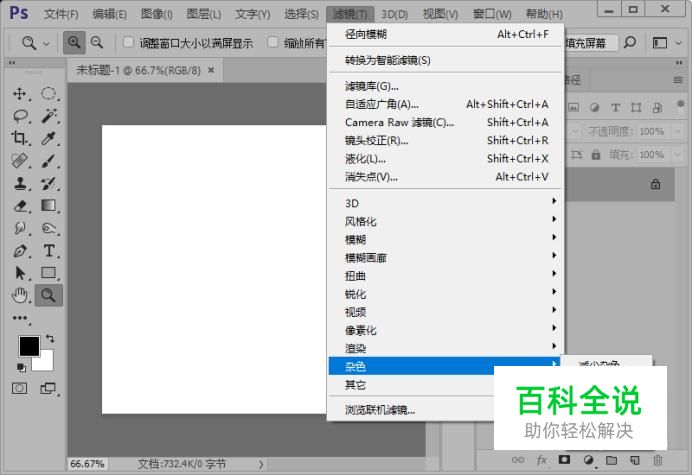Select the highlighted 杂色 menu item
Screen dimensions: 692x475
(x=445, y=366)
